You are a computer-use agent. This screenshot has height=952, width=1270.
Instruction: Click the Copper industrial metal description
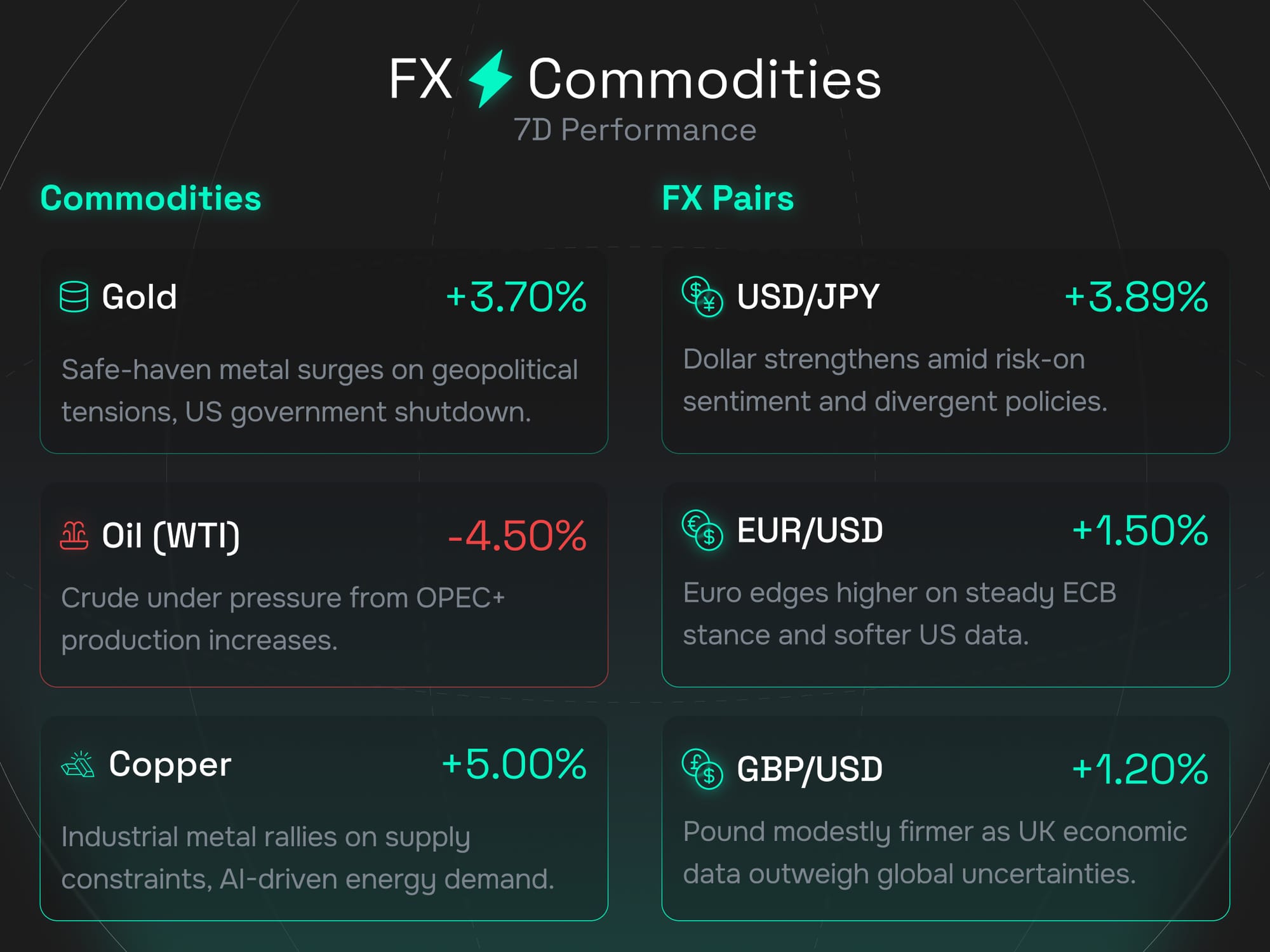pyautogui.click(x=308, y=857)
